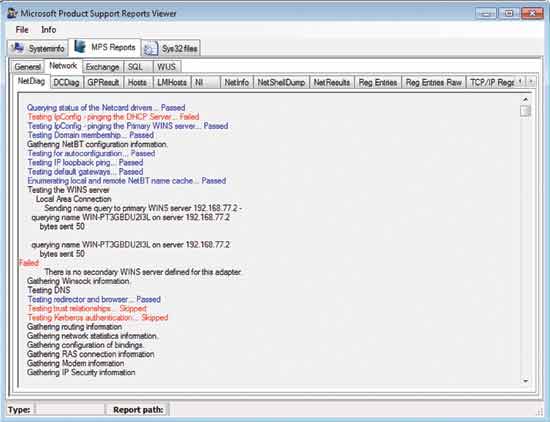Screen dimensions: 550x422
Task: Click the red 'Failed' result text
Action: point(29,263)
